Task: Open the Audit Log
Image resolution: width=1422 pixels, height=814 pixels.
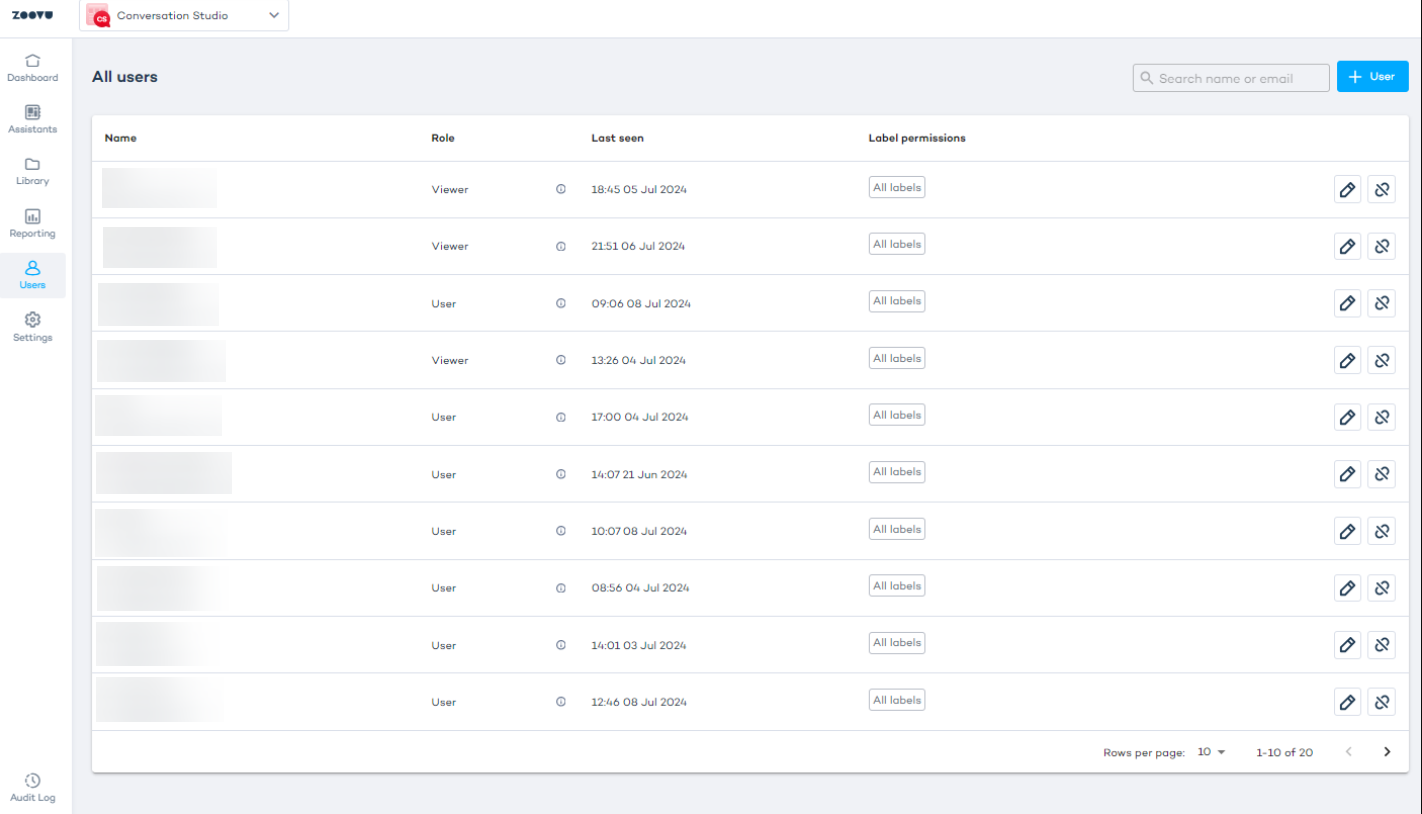Action: 32,788
